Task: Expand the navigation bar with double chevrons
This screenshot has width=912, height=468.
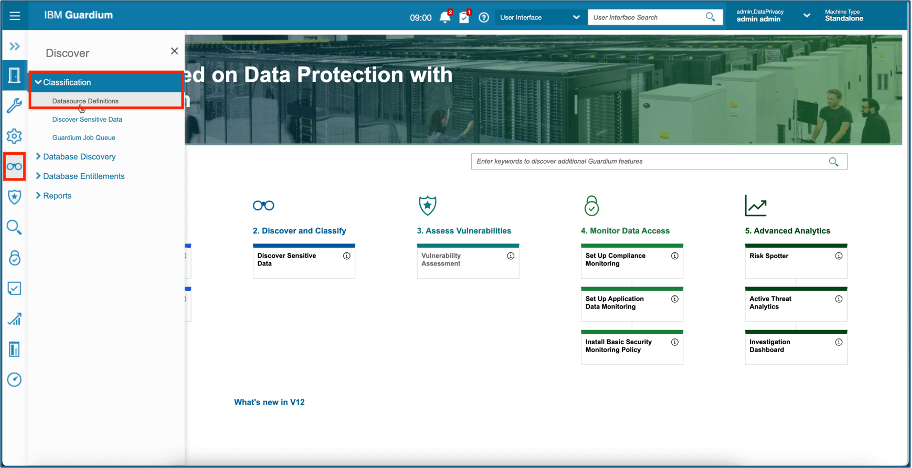Action: coord(15,46)
